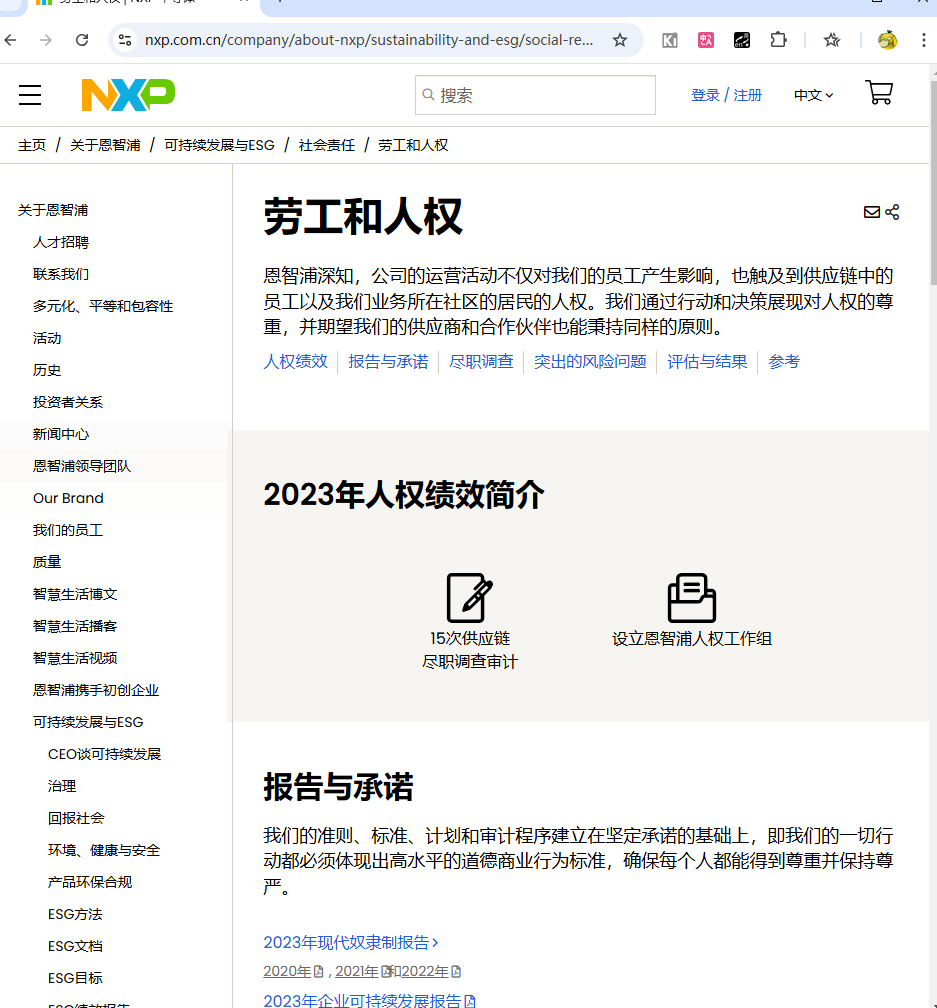This screenshot has width=937, height=1008.
Task: Select 环境、健康与安全 in sidebar
Action: click(x=104, y=850)
